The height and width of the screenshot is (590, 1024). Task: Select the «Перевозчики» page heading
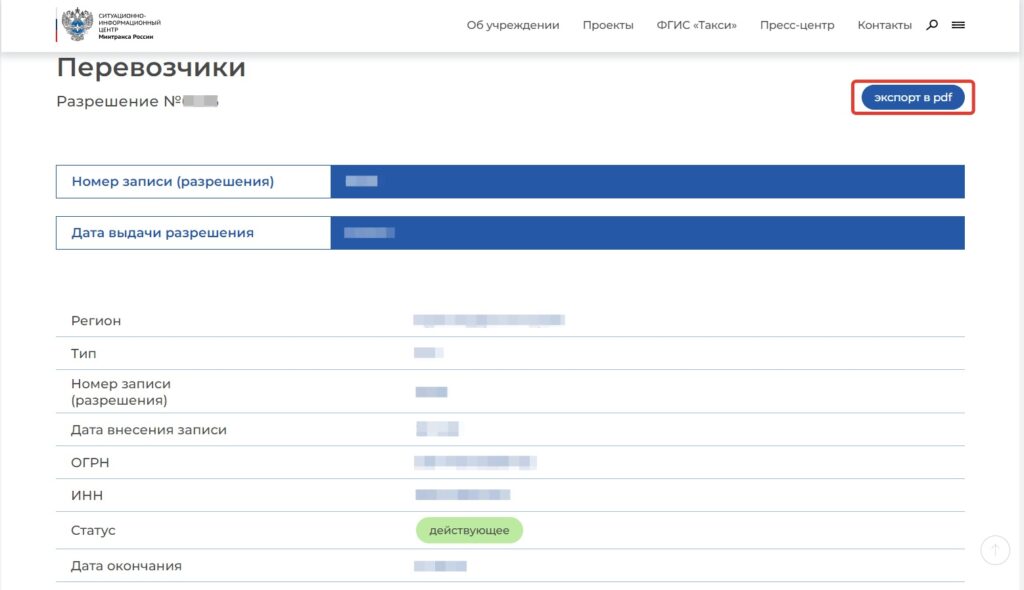[151, 68]
